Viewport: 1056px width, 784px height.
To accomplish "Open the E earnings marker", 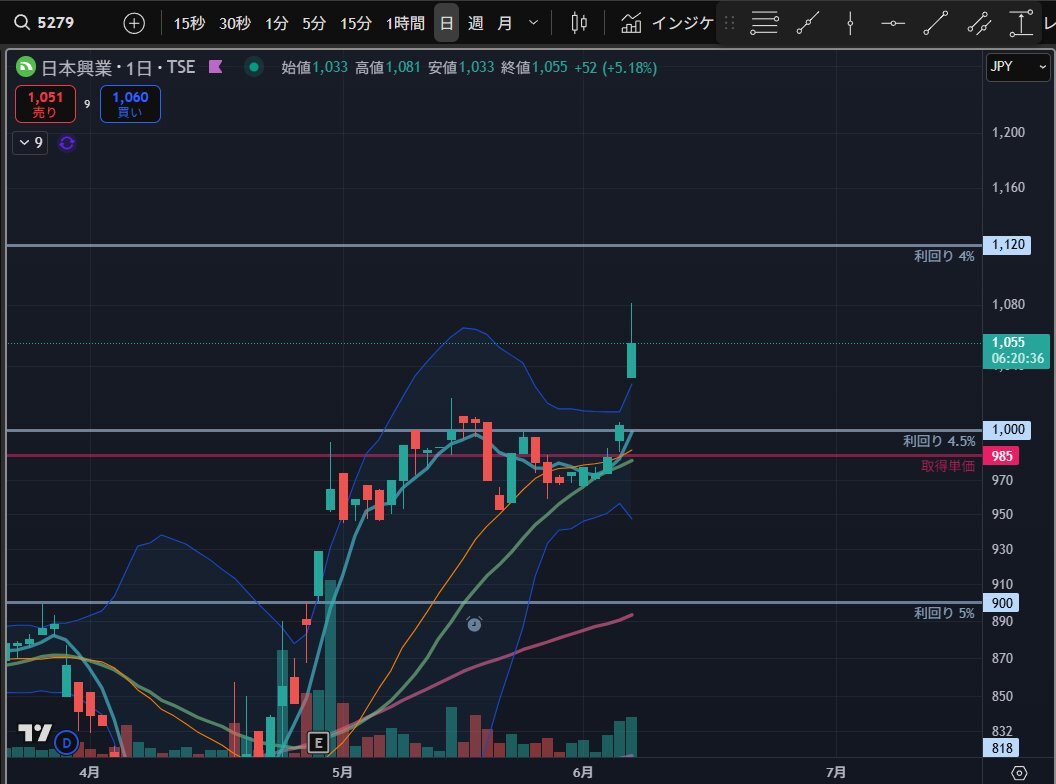I will pos(318,743).
